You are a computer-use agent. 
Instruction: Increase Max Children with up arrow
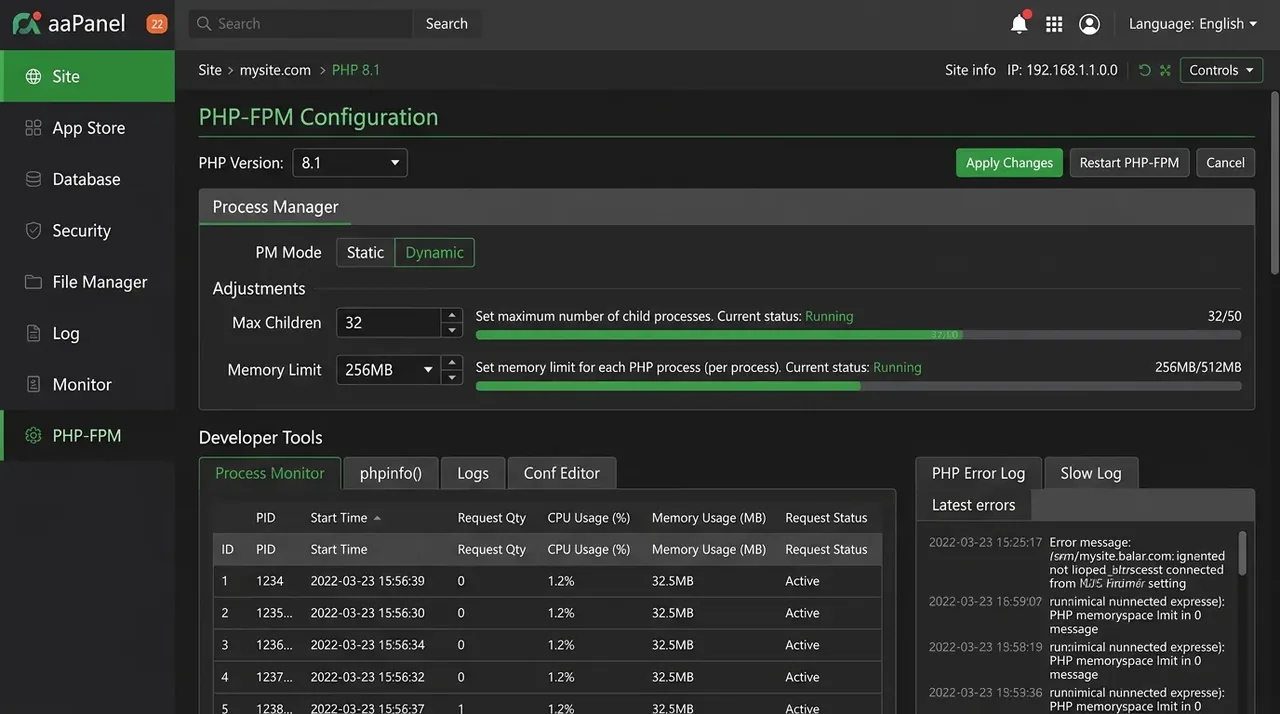pos(452,316)
